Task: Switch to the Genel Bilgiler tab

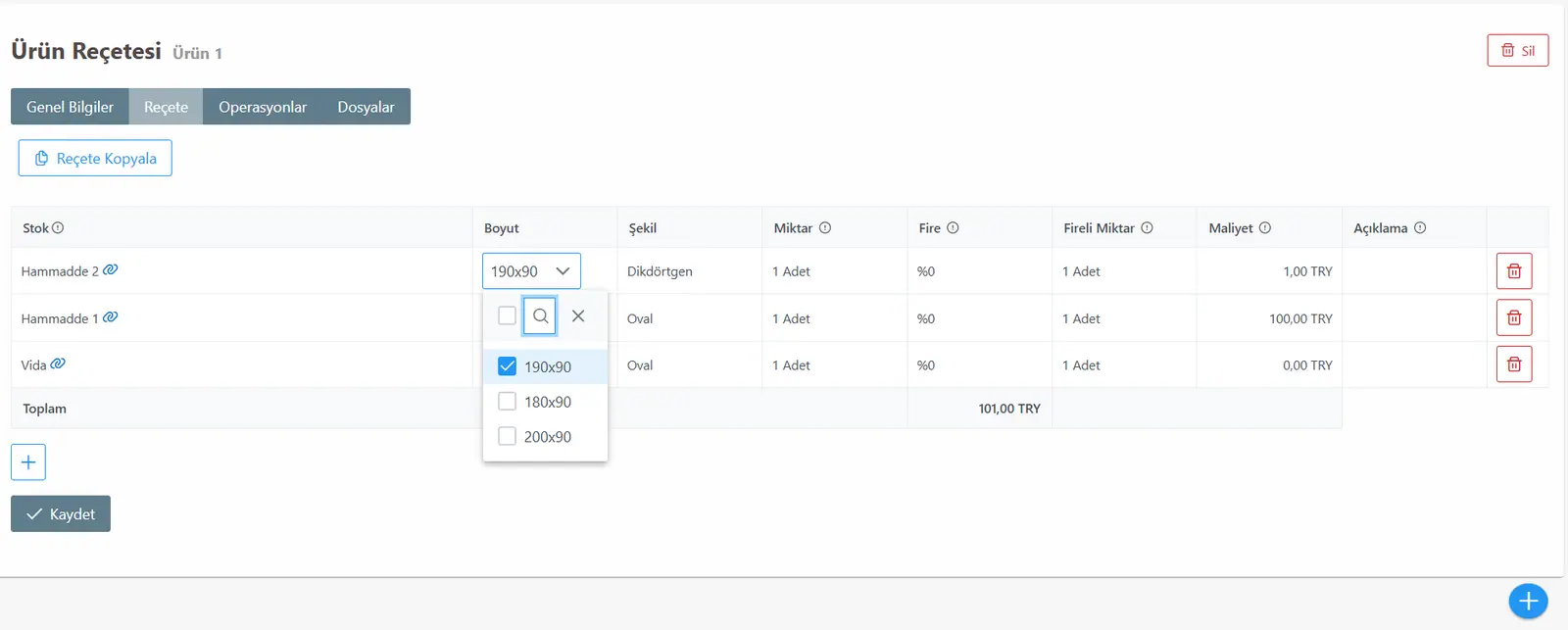Action: [x=70, y=107]
